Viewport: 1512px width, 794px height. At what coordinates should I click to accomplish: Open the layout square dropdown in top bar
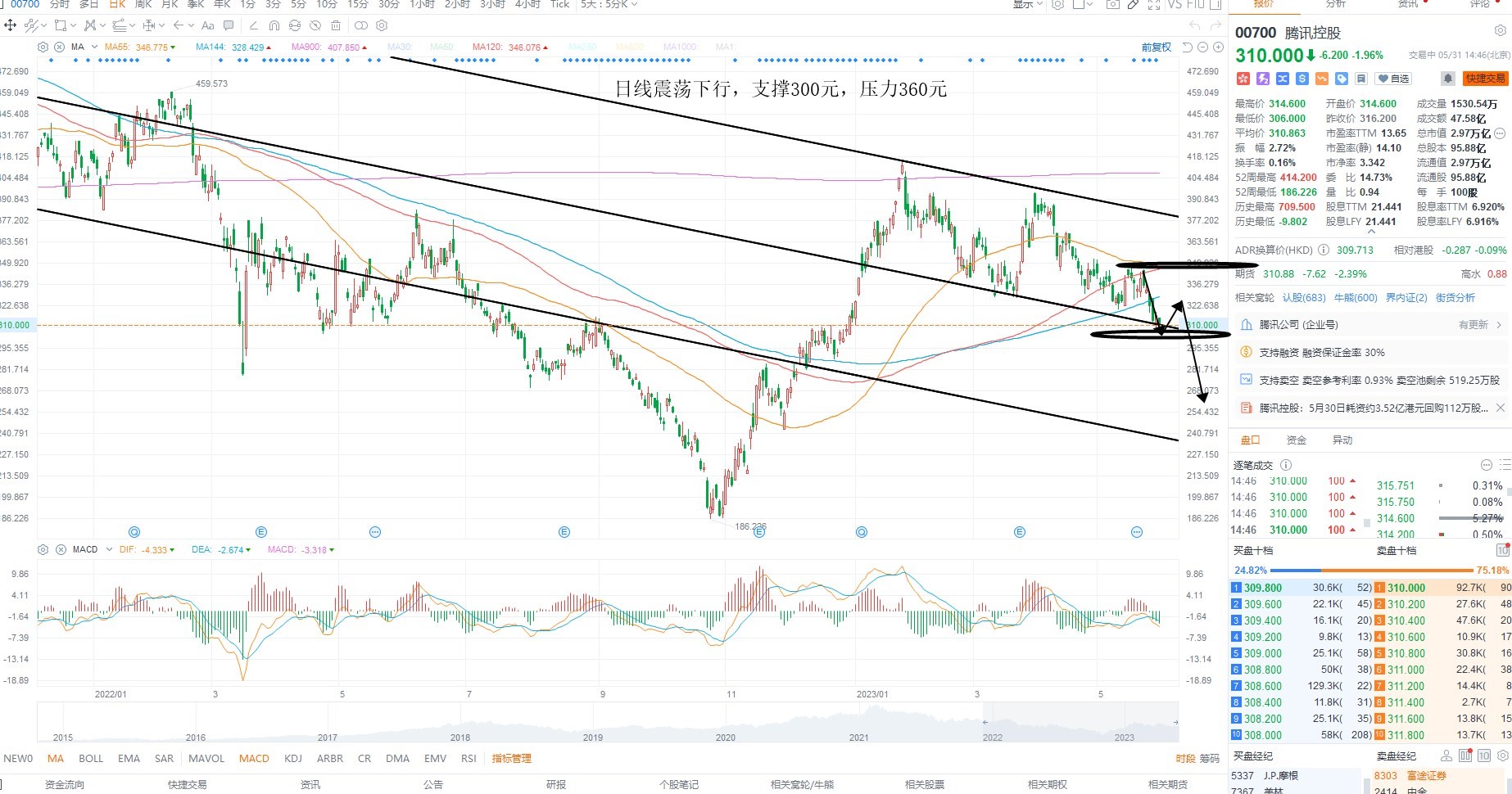coord(1083,4)
